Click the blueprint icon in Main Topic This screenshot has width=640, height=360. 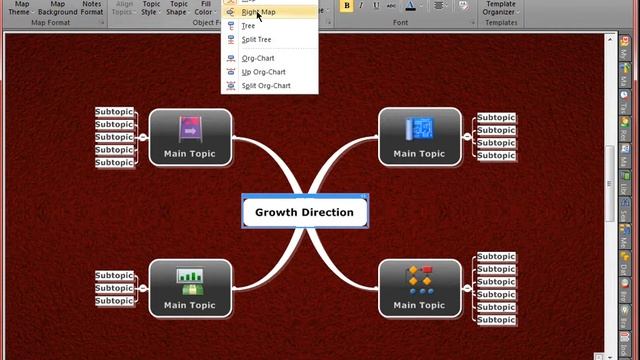point(419,129)
